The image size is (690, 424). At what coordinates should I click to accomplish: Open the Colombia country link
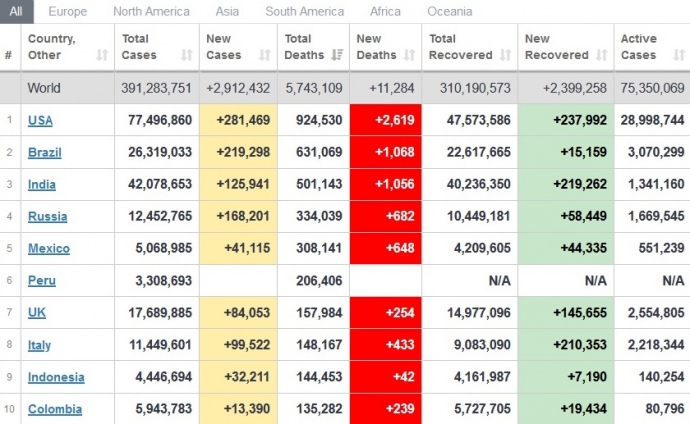pyautogui.click(x=55, y=409)
